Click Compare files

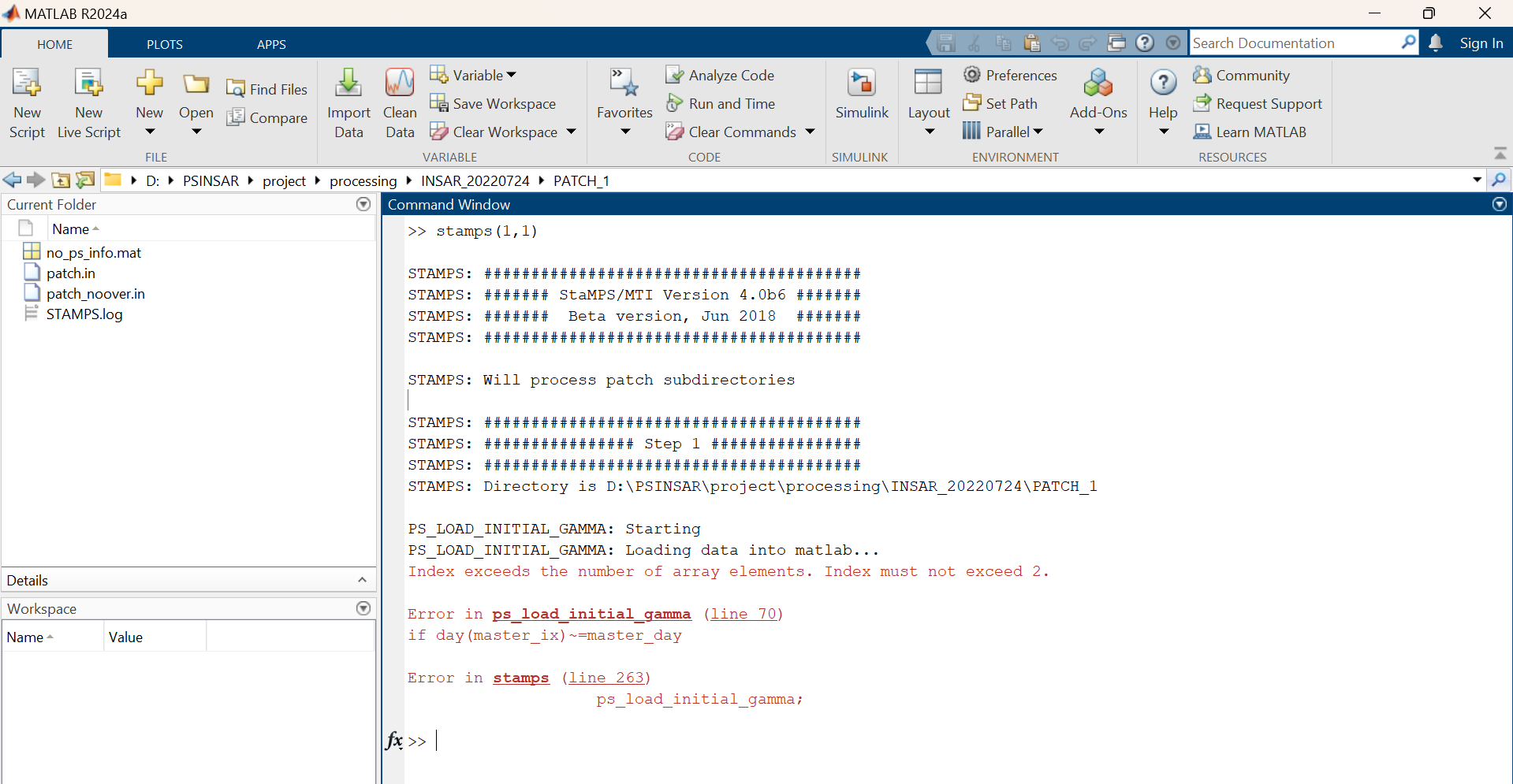(x=266, y=117)
